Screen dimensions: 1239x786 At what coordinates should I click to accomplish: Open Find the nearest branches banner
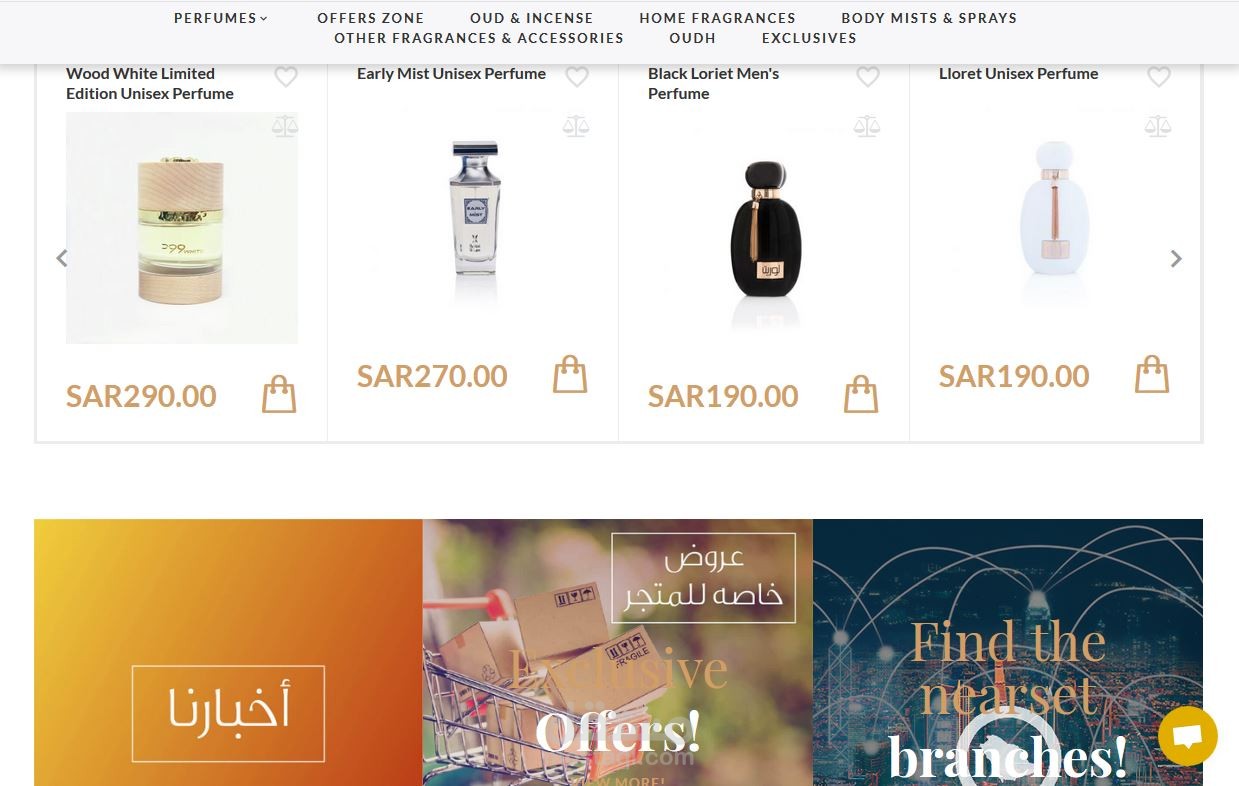(1008, 652)
